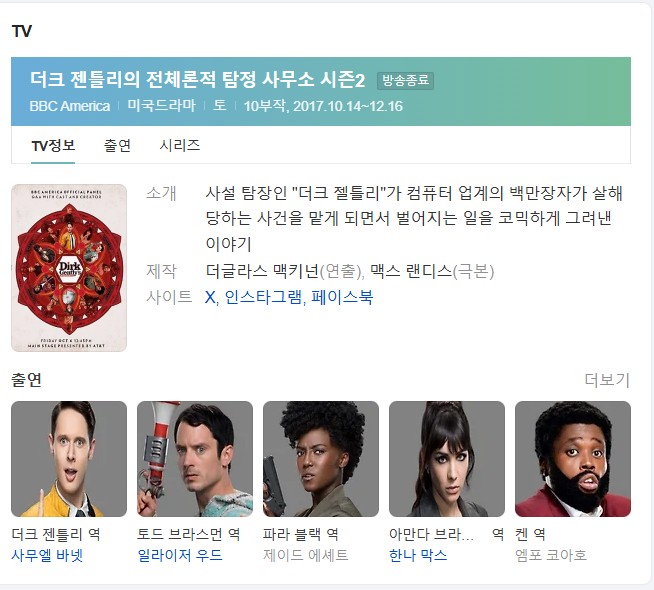
Task: Click the 켄 역 cast photo
Action: (573, 459)
